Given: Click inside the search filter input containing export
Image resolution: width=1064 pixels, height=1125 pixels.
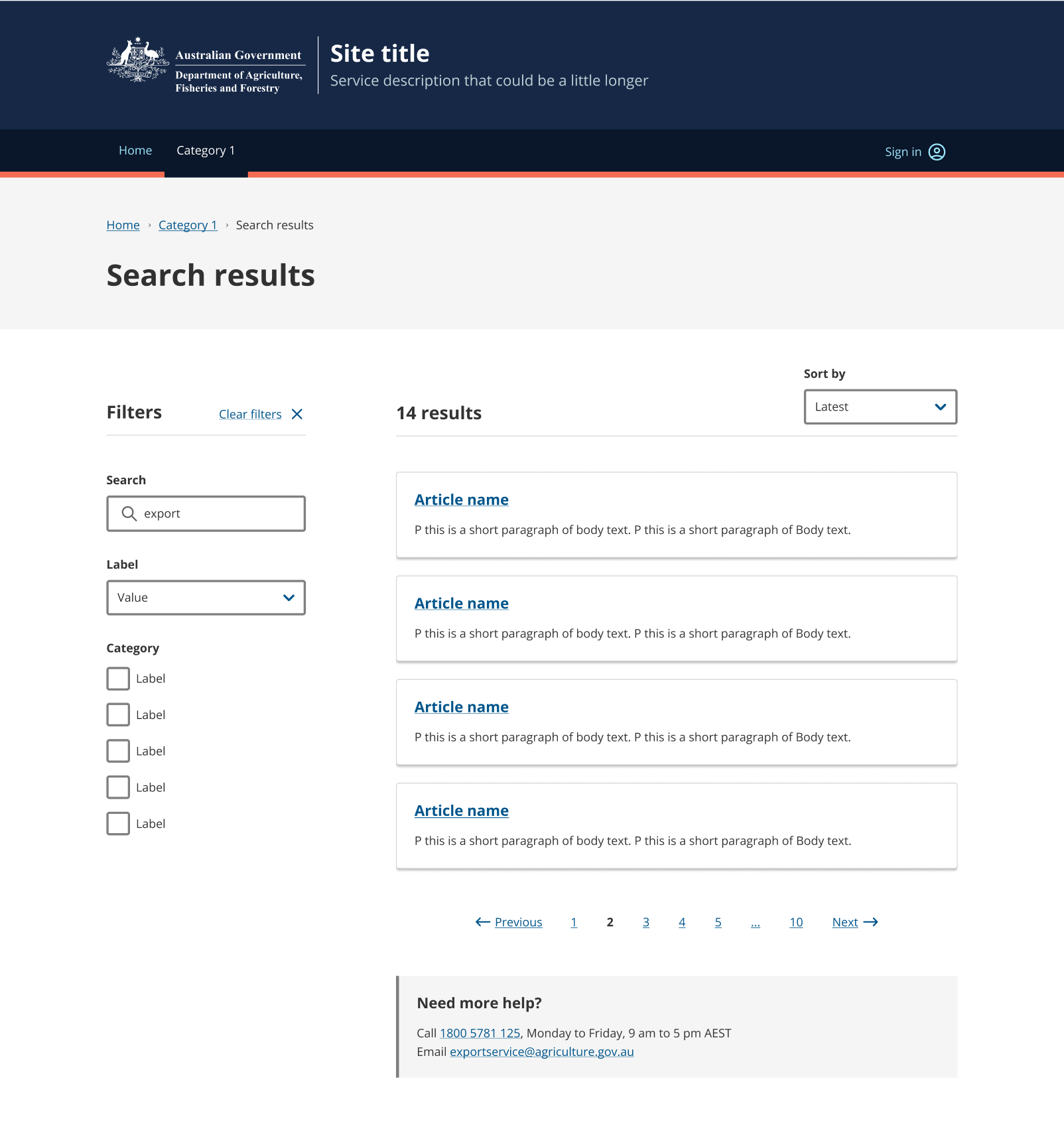Looking at the screenshot, I should (206, 513).
